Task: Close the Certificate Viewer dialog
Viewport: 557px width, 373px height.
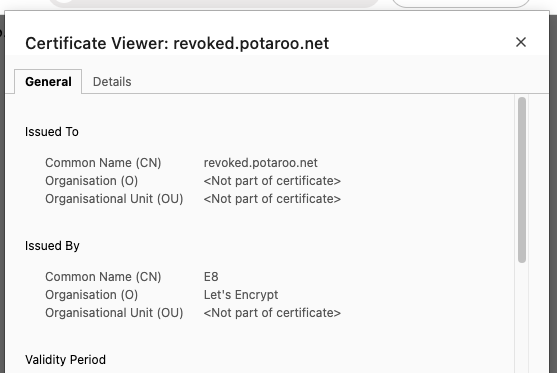Action: click(521, 42)
